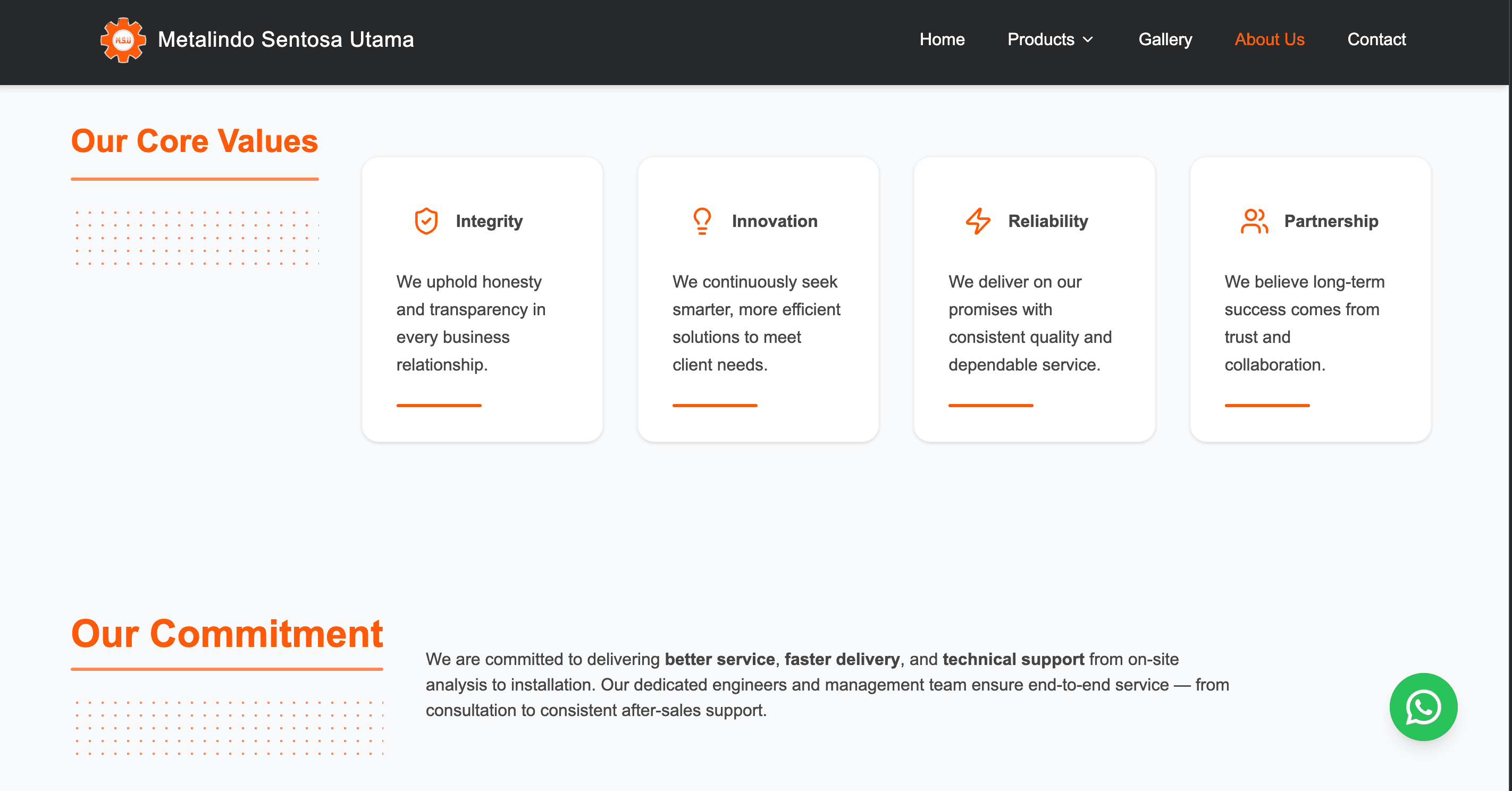Click the Reliability lightning bolt icon
Viewport: 1512px width, 791px height.
click(978, 221)
